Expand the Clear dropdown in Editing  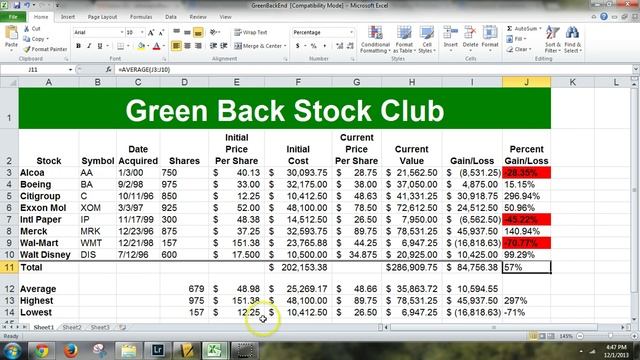530,49
